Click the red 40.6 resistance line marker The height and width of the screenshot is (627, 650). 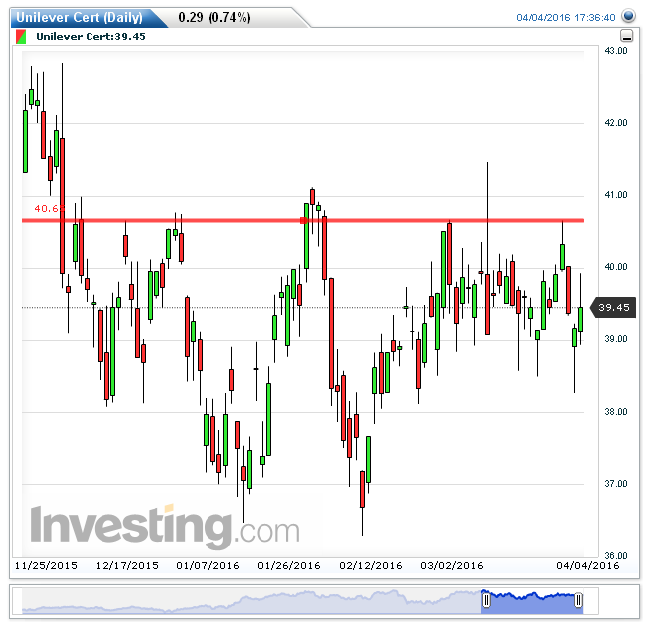click(303, 220)
